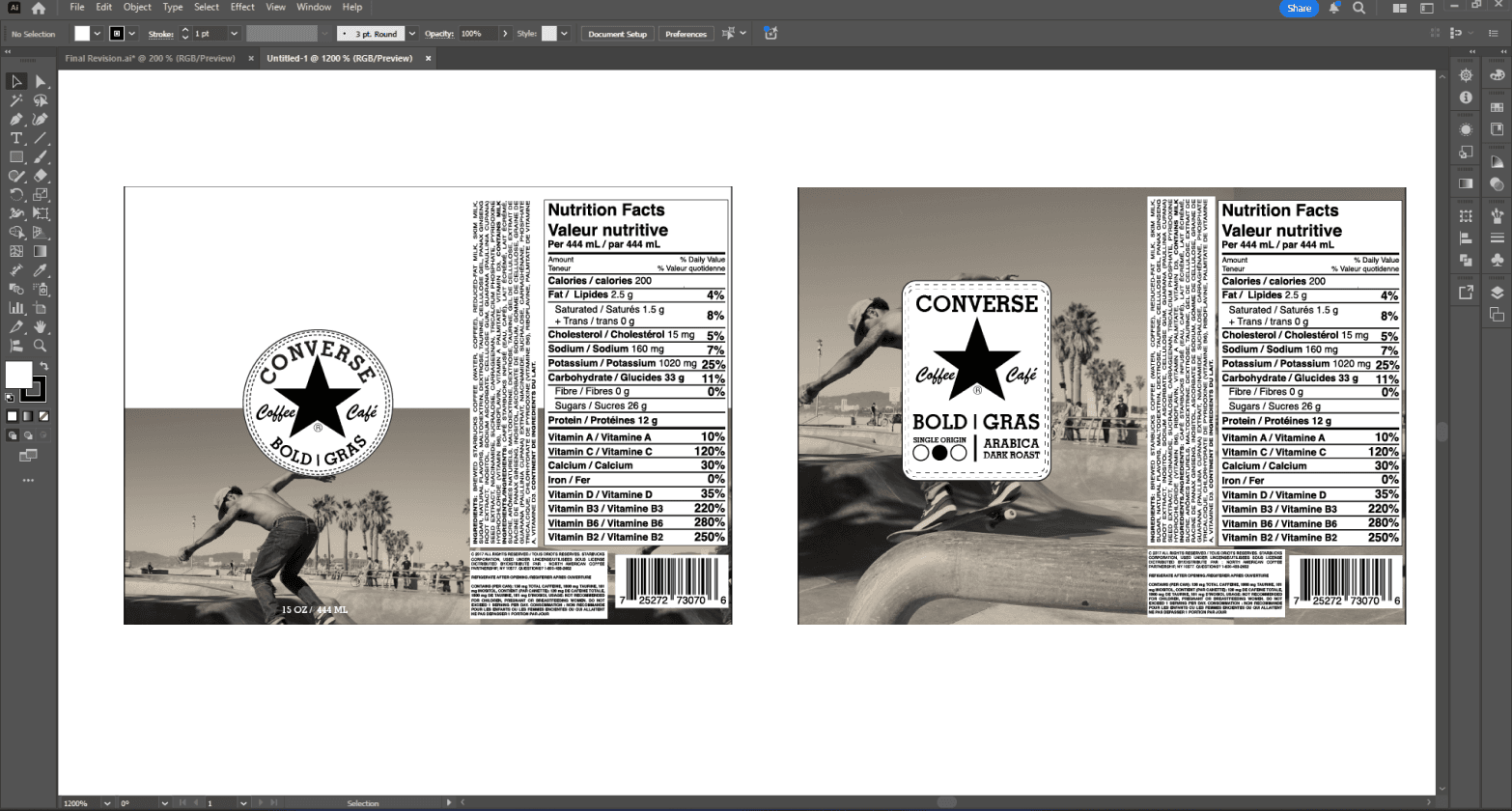1512x811 pixels.
Task: Switch to Final Revision.ai tab
Action: pos(150,59)
